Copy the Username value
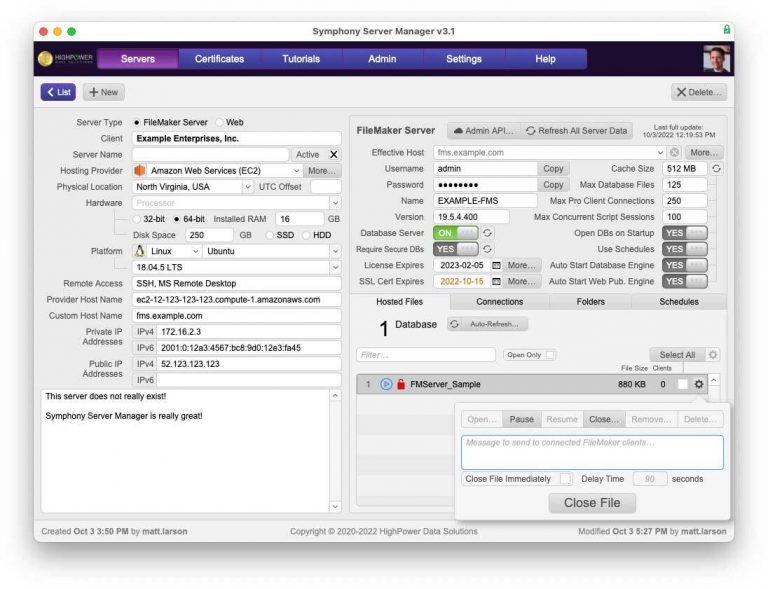The height and width of the screenshot is (589, 768). click(553, 169)
